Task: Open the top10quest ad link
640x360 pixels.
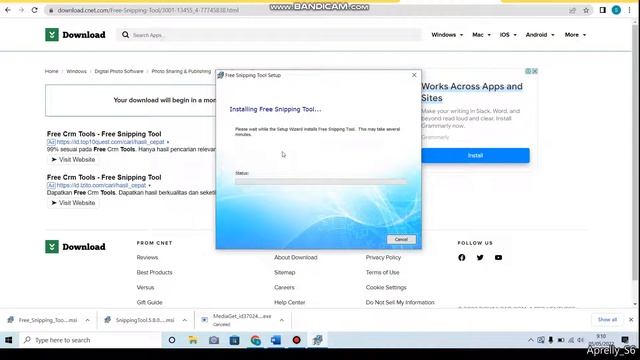Action: (110, 142)
